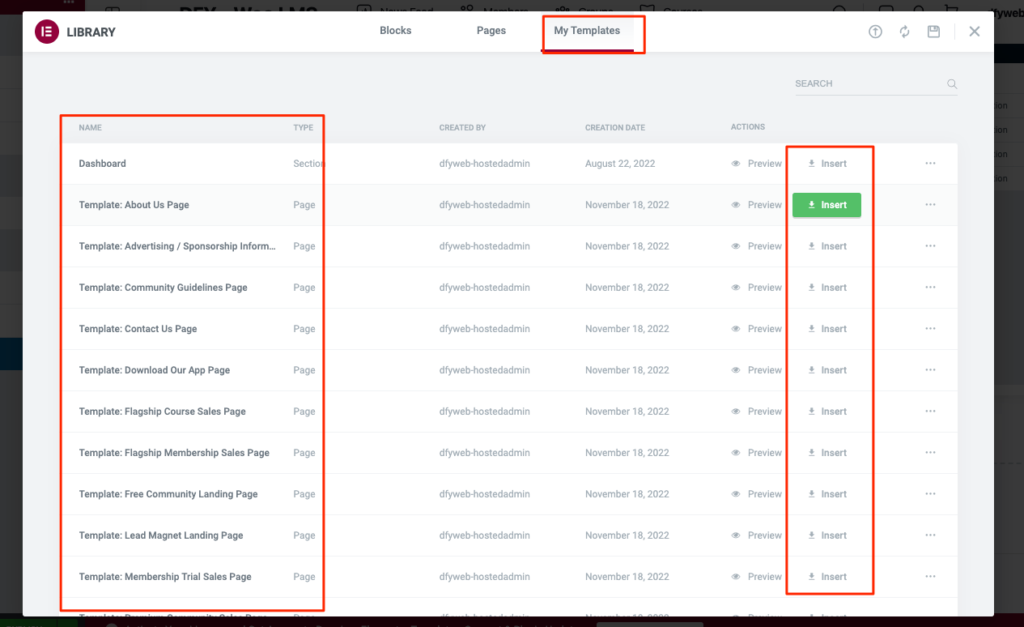This screenshot has height=627, width=1024.
Task: Click the sync library refresh icon
Action: point(904,32)
